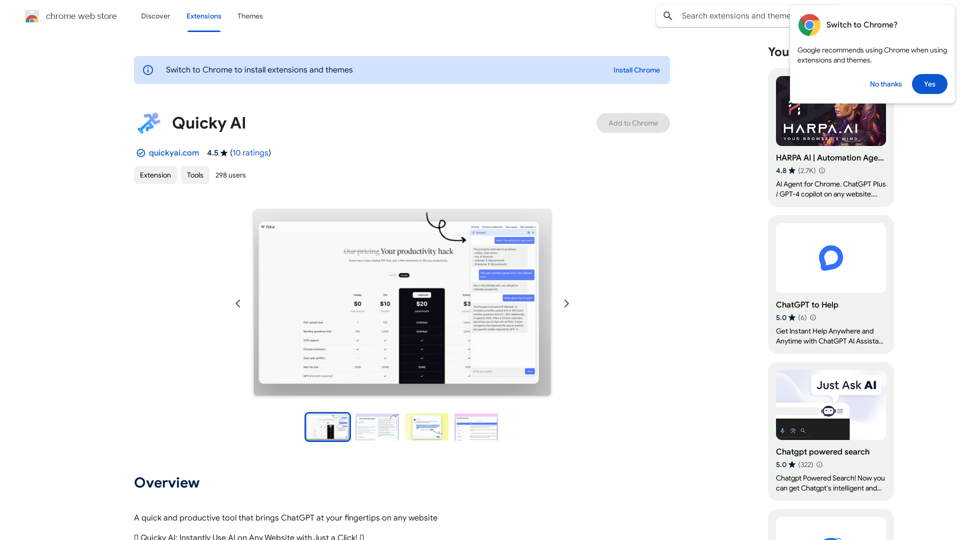Select the second screenshot thumbnail
Image resolution: width=960 pixels, height=540 pixels.
click(377, 427)
